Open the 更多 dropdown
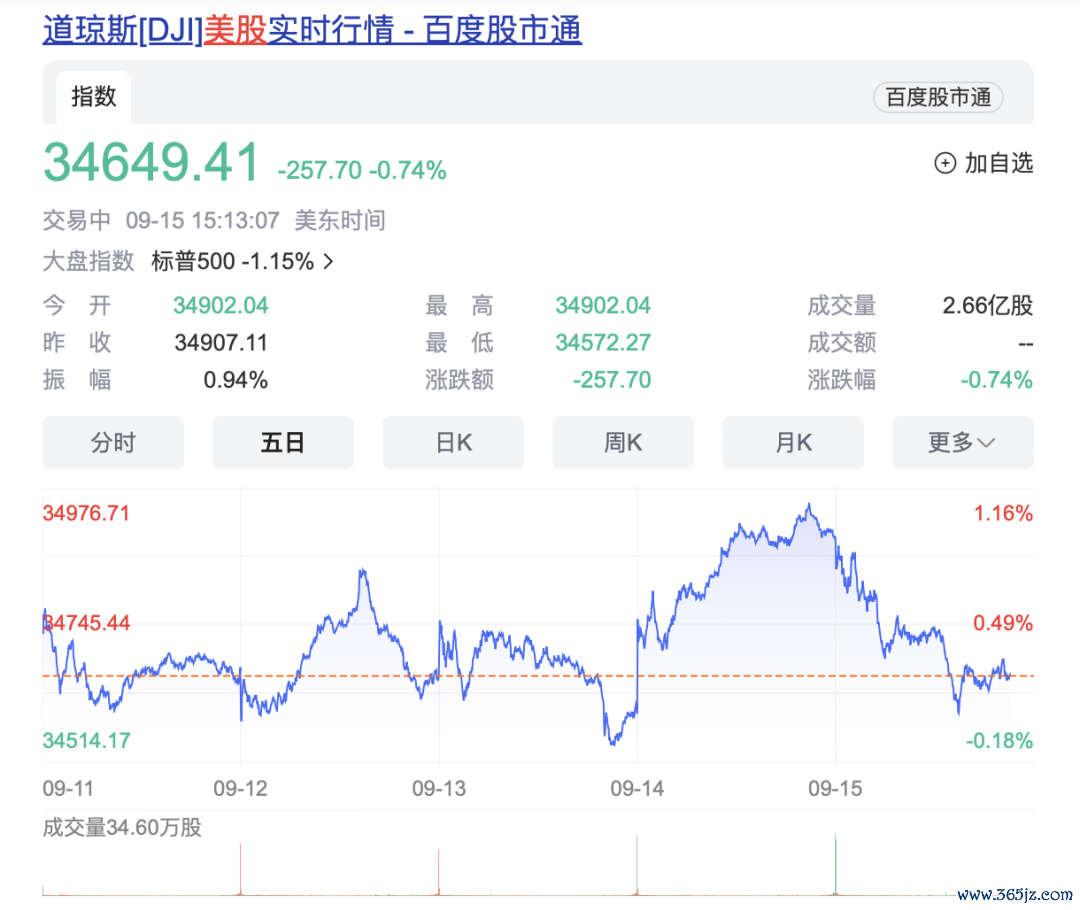Screen dimensions: 1080x910 [x=963, y=442]
